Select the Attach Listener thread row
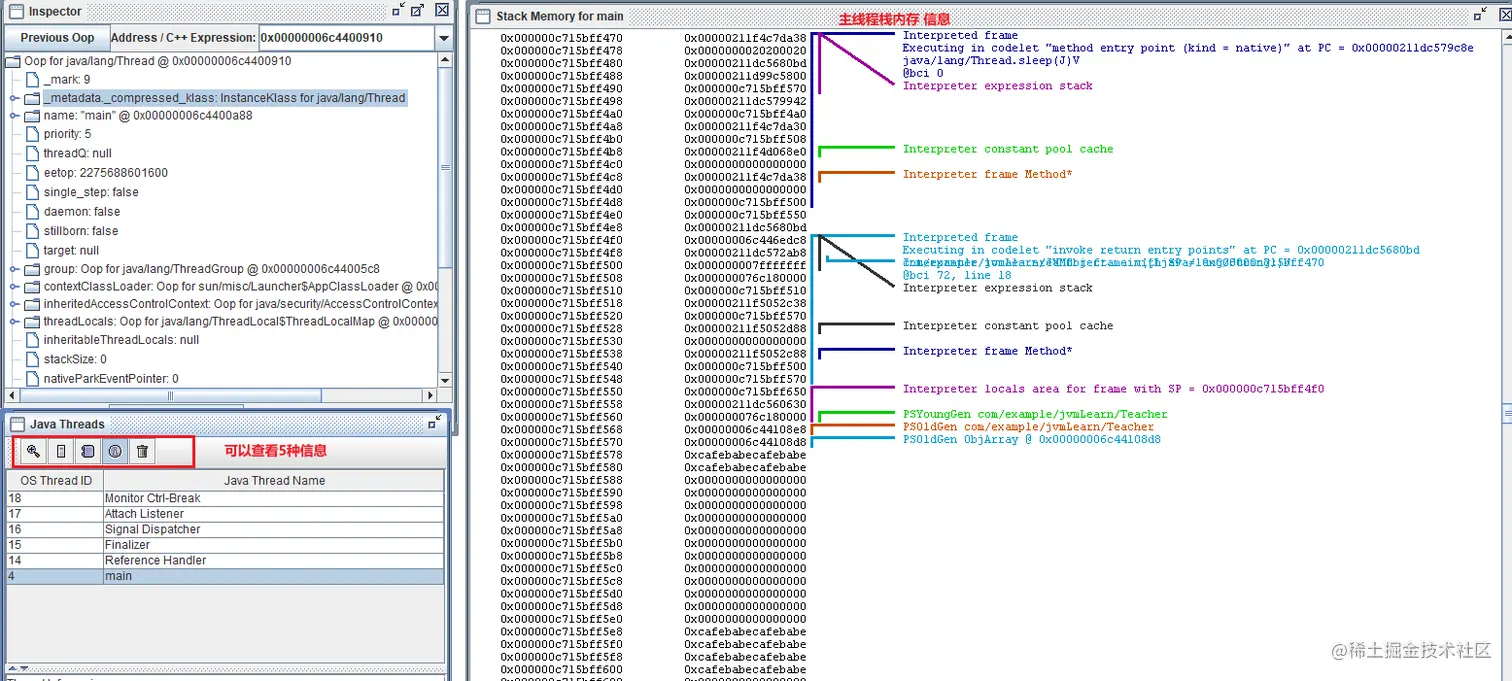The image size is (1512, 681). (x=225, y=514)
